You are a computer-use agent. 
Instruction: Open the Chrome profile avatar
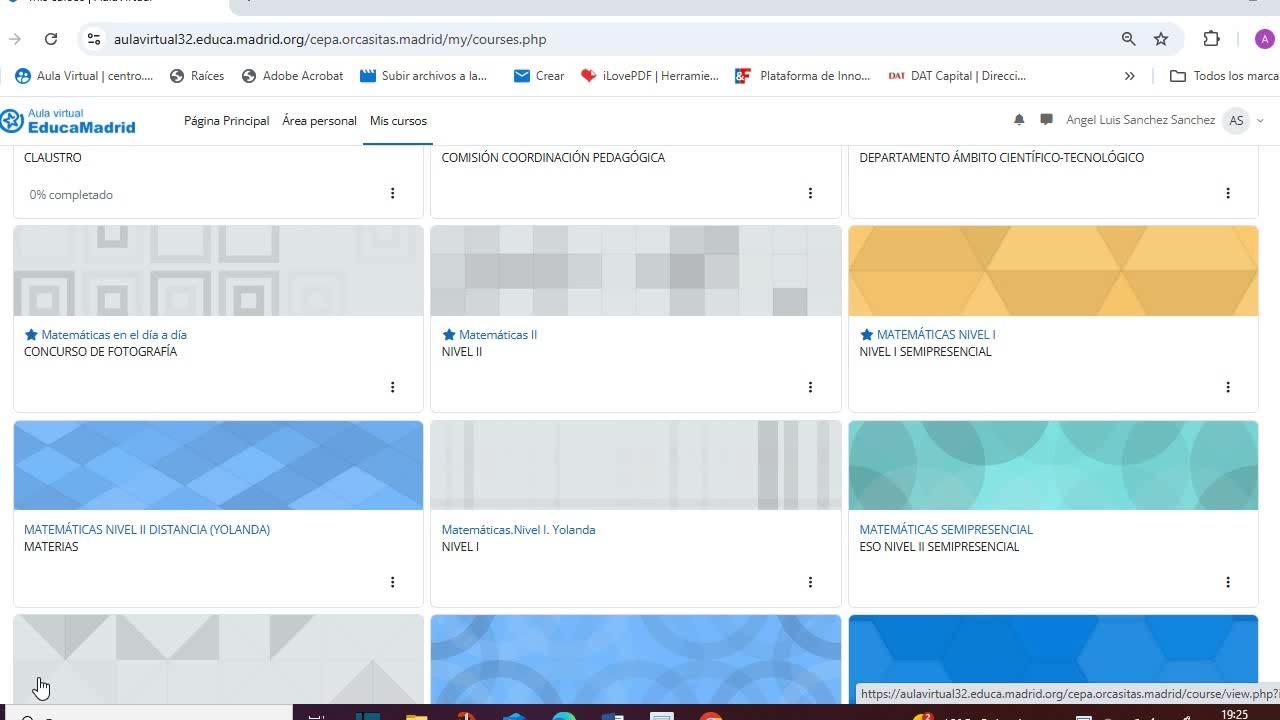click(1265, 39)
